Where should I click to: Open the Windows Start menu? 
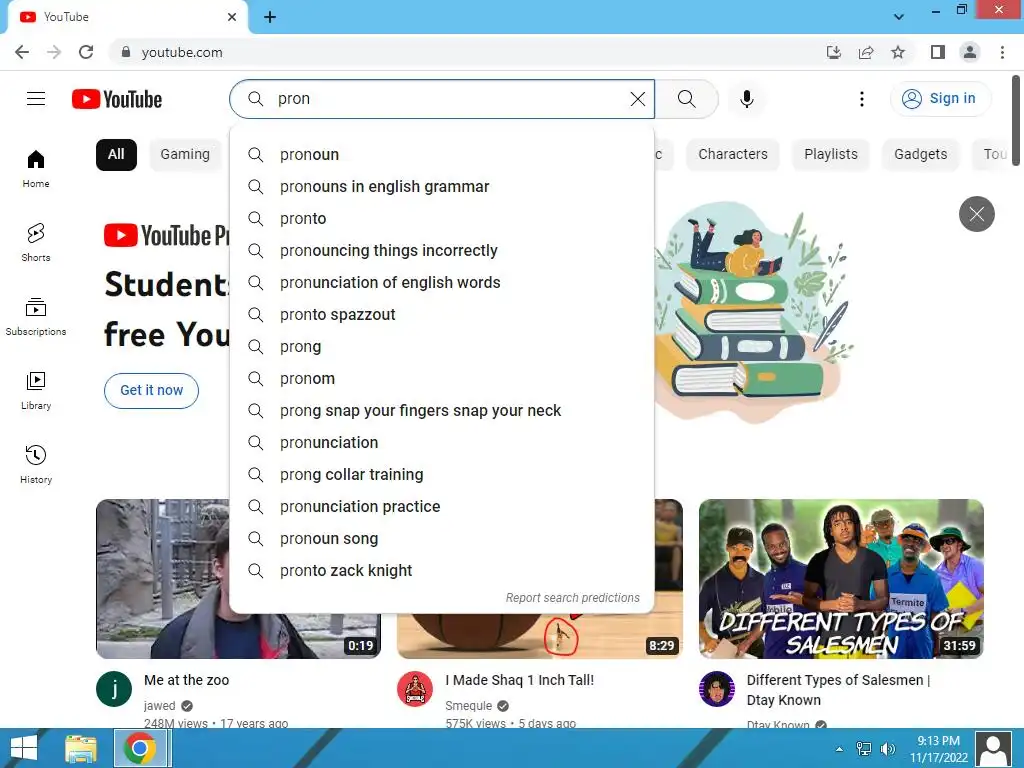(x=24, y=748)
